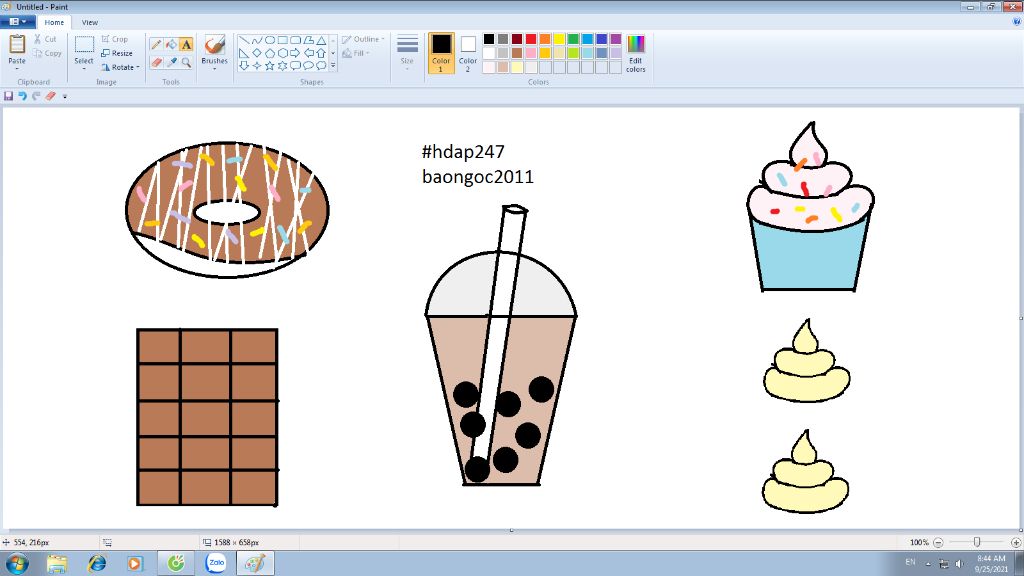Switch to the View ribbon tab
The height and width of the screenshot is (576, 1024).
[89, 22]
